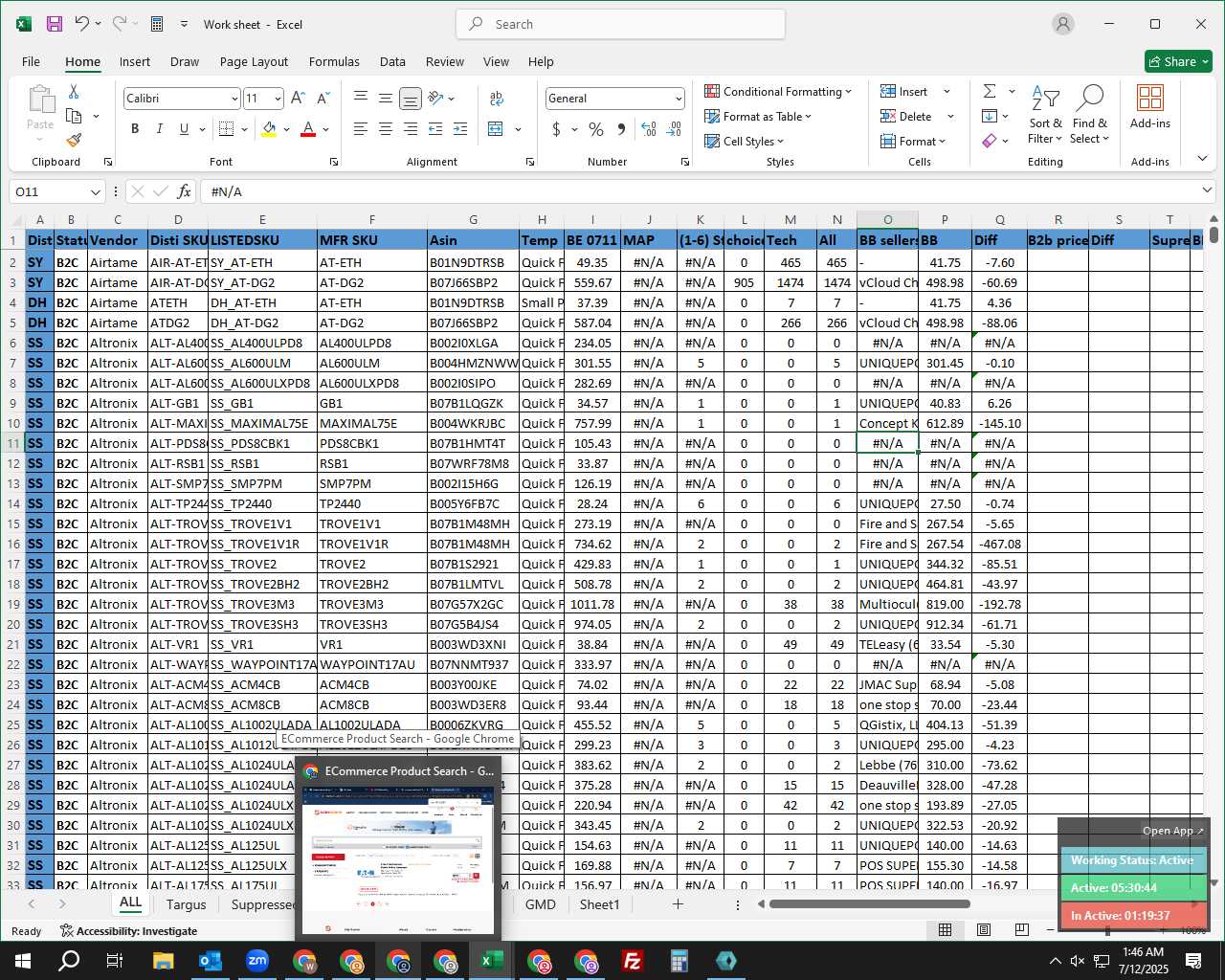1225x980 pixels.
Task: Open Sort & Filter menu
Action: [x=1045, y=115]
